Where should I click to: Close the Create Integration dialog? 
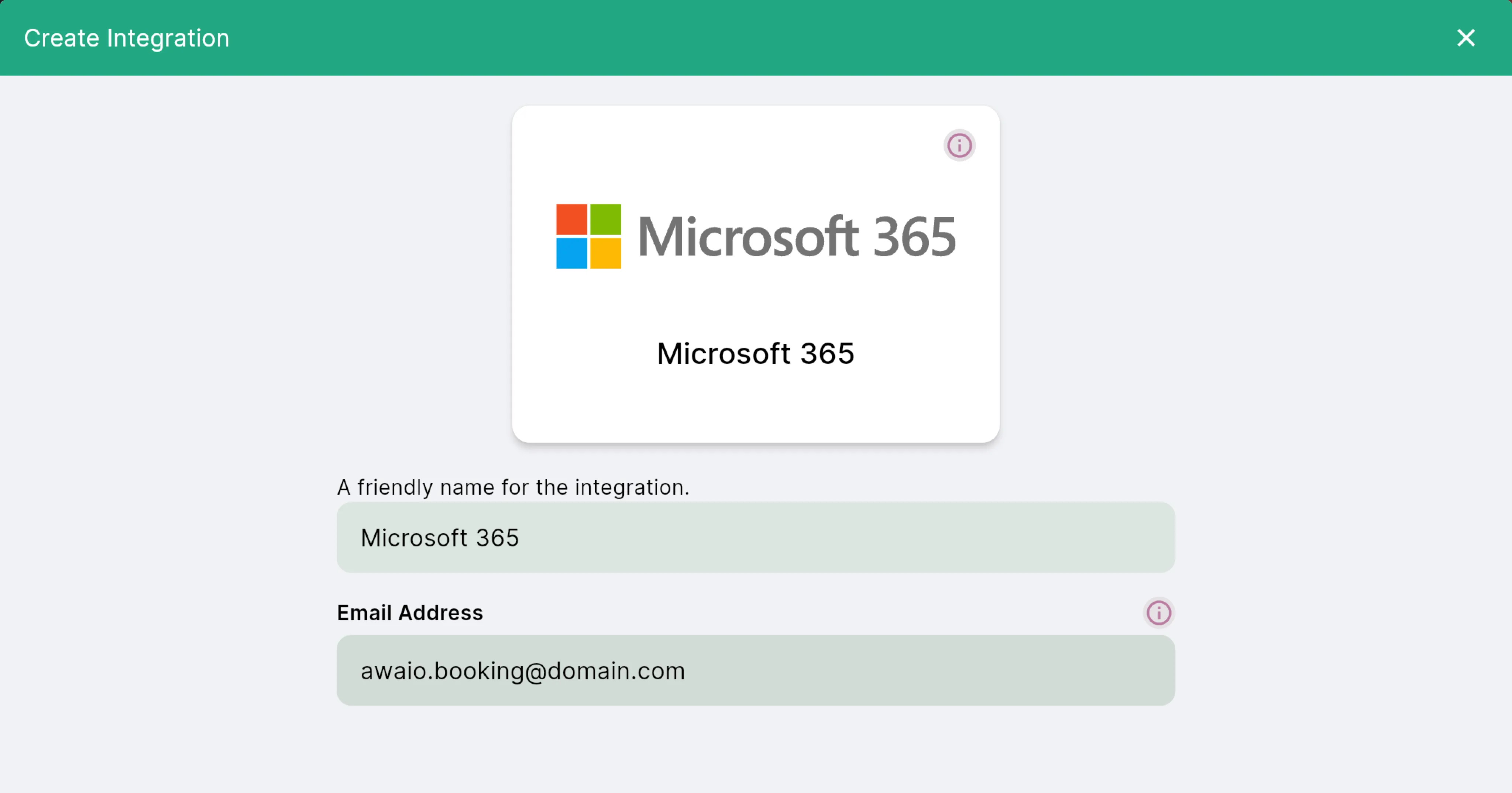click(x=1465, y=38)
